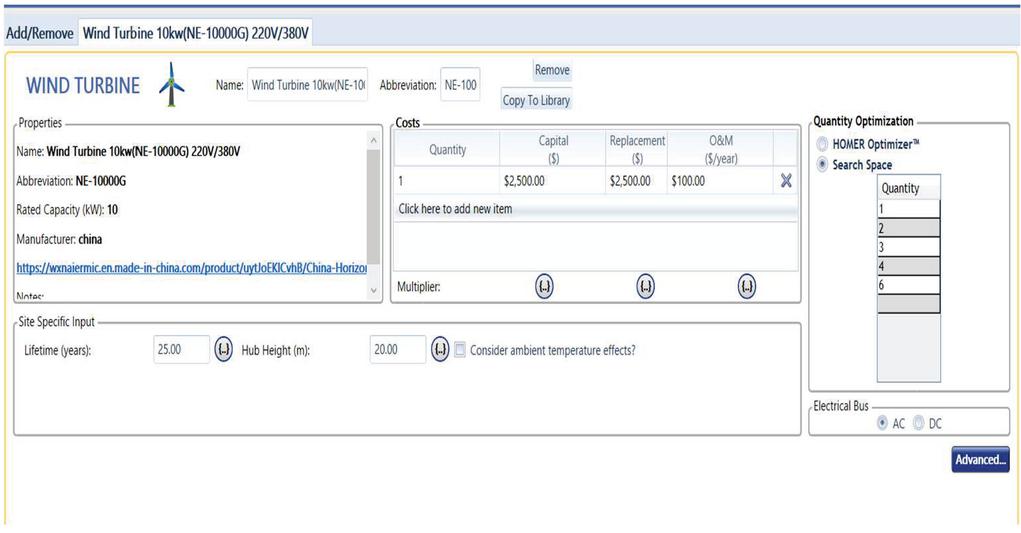Select Search Space radio option
1021x533 pixels.
coord(823,165)
